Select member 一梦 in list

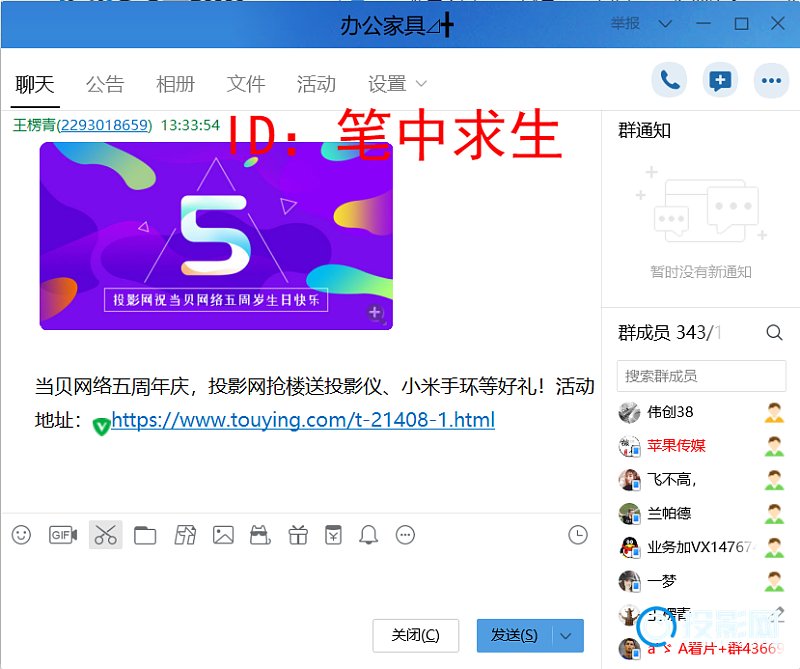701,581
